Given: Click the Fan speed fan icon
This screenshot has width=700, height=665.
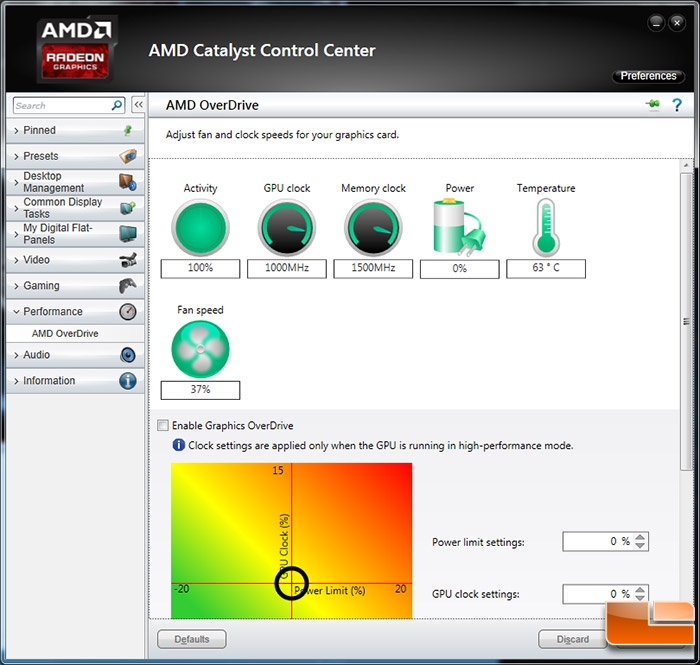Looking at the screenshot, I should click(200, 349).
